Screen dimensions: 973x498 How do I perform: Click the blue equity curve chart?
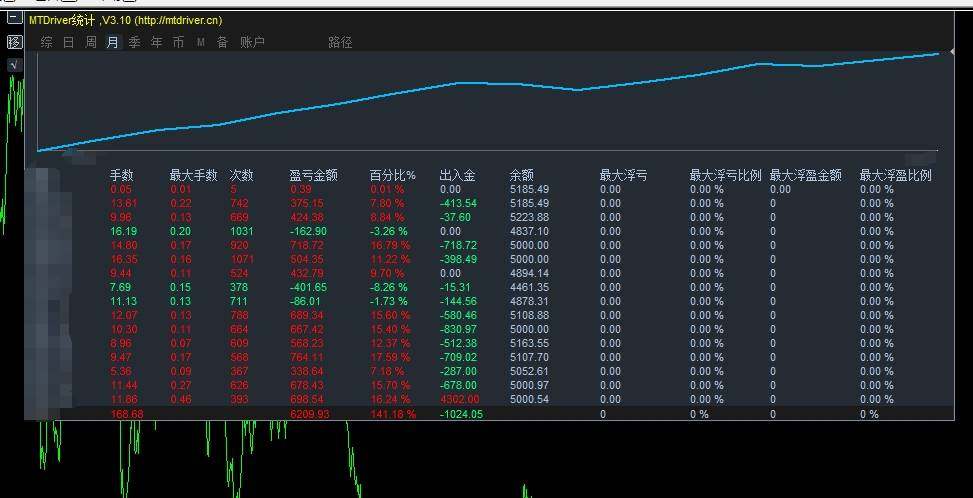click(x=488, y=102)
